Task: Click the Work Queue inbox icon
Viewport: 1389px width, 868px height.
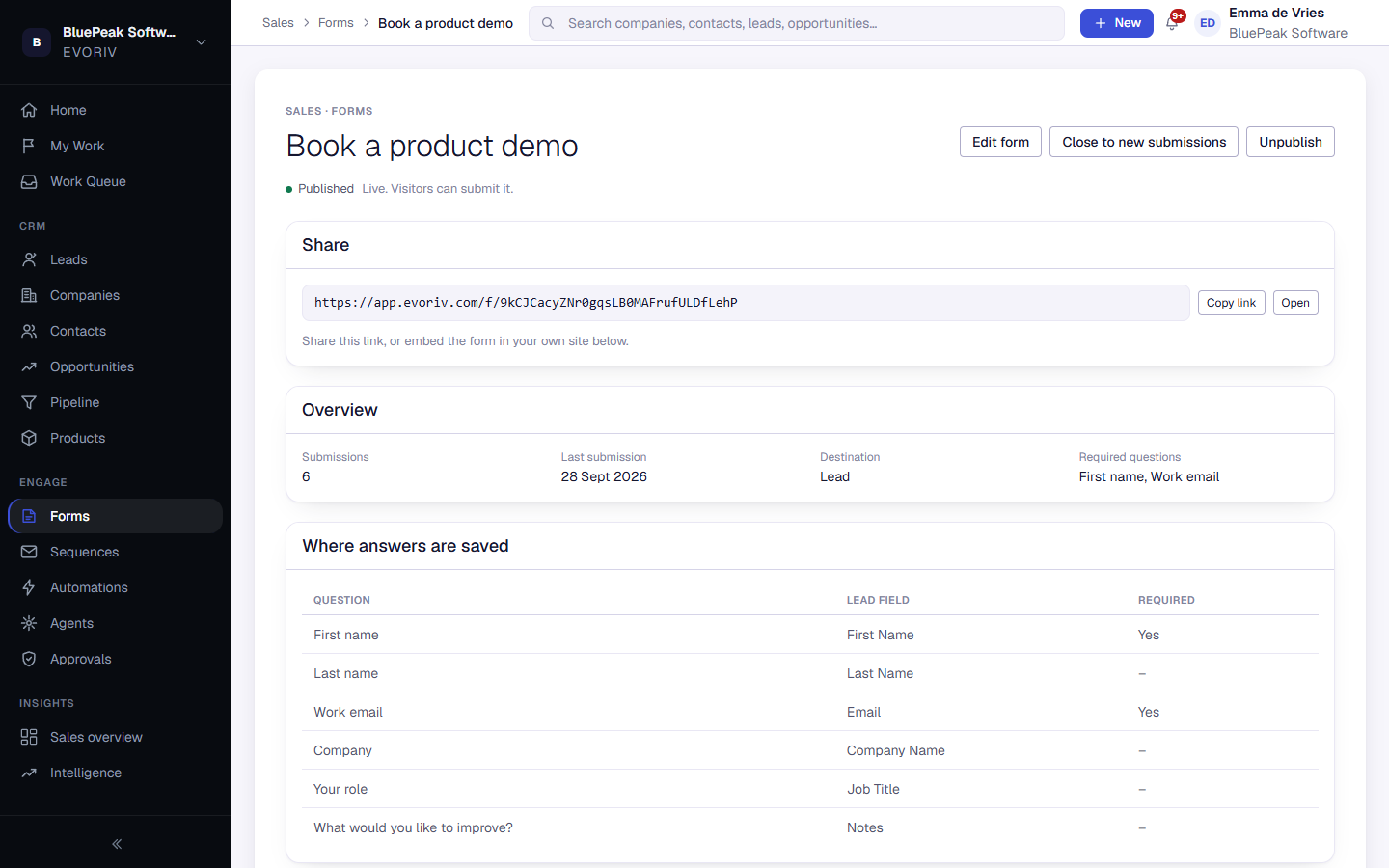Action: click(x=29, y=181)
